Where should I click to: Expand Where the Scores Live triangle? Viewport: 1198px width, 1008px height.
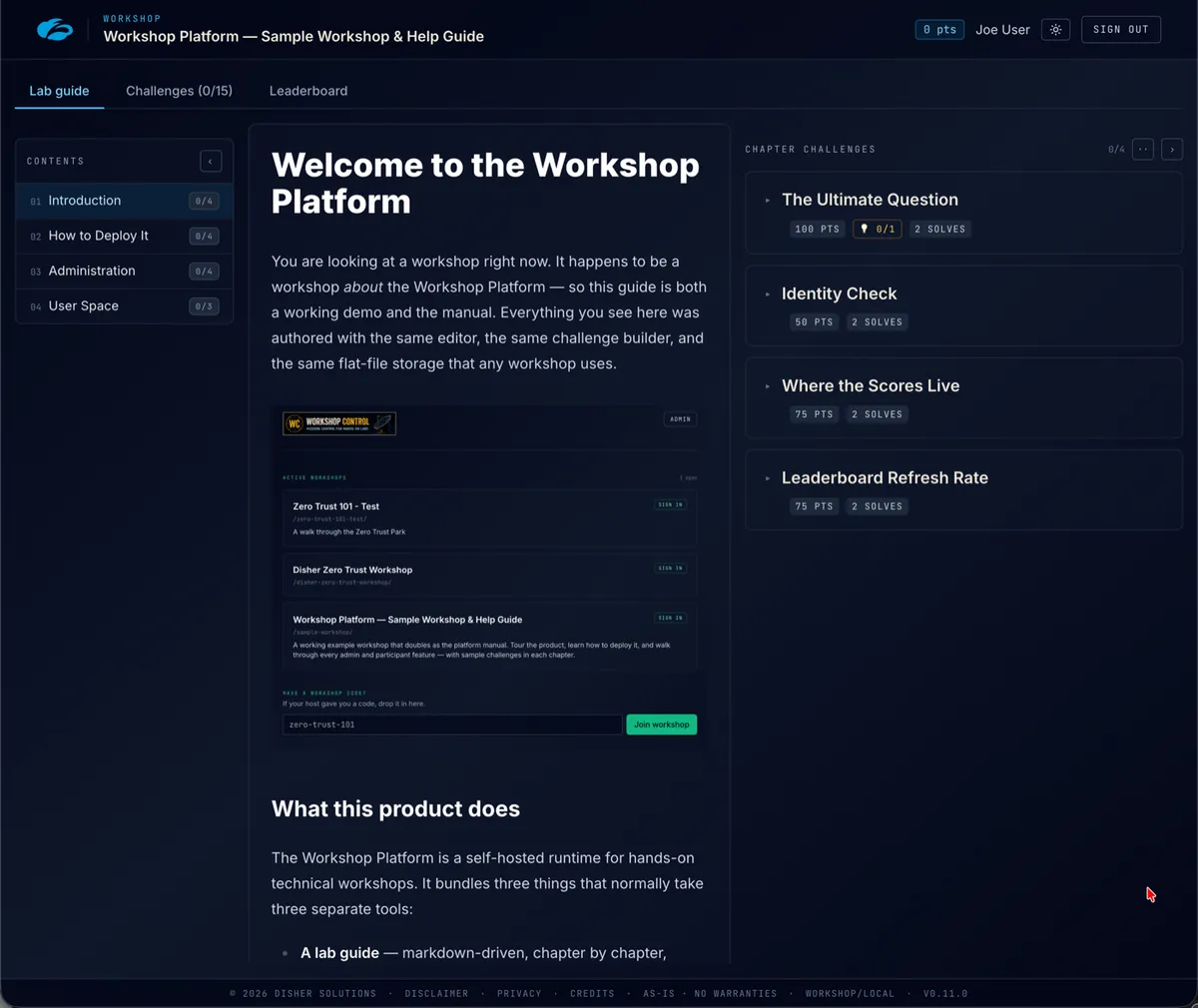[x=768, y=386]
